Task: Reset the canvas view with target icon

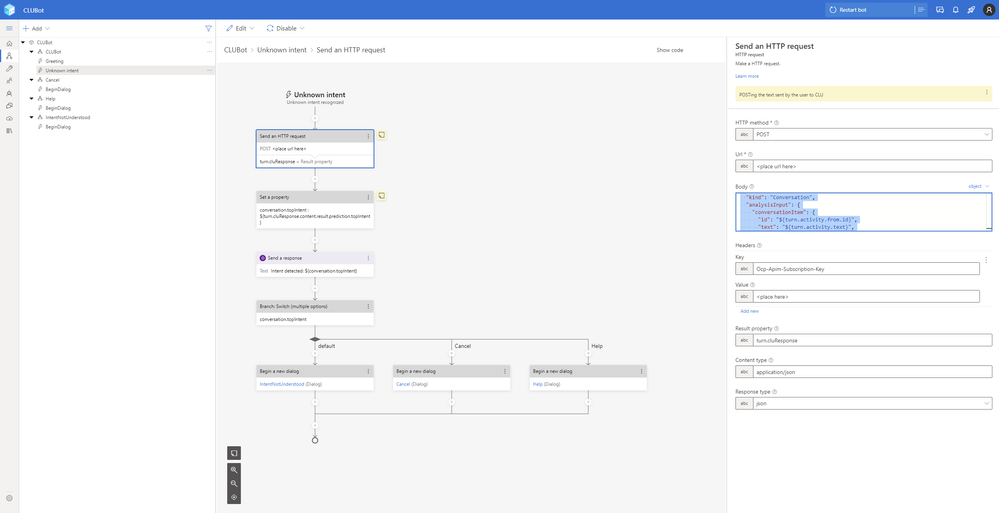Action: pos(234,497)
